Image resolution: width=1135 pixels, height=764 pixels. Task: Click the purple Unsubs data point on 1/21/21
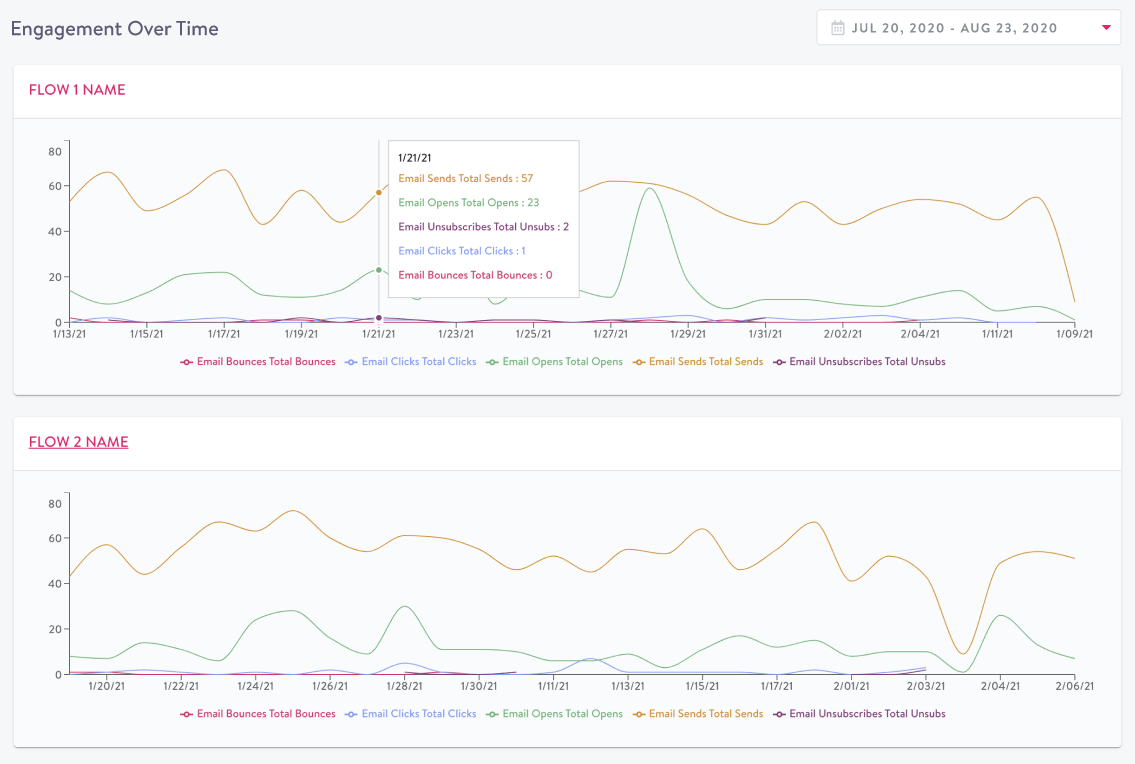point(379,318)
